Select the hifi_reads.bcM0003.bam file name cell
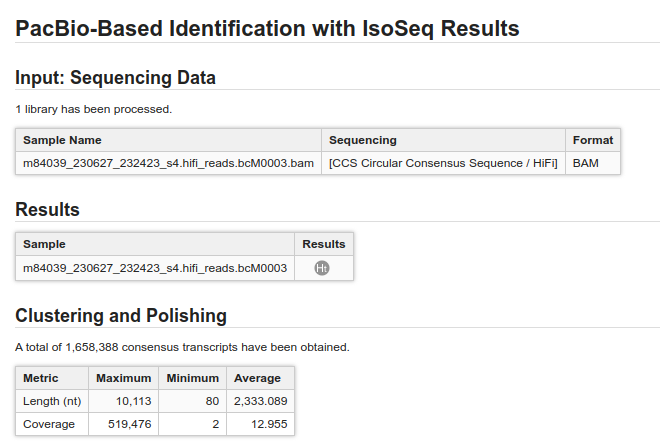The width and height of the screenshot is (660, 446). [x=168, y=162]
